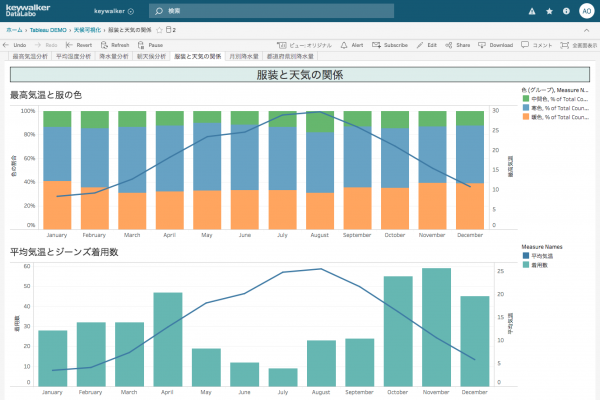Open favorites star icon in header

(549, 11)
